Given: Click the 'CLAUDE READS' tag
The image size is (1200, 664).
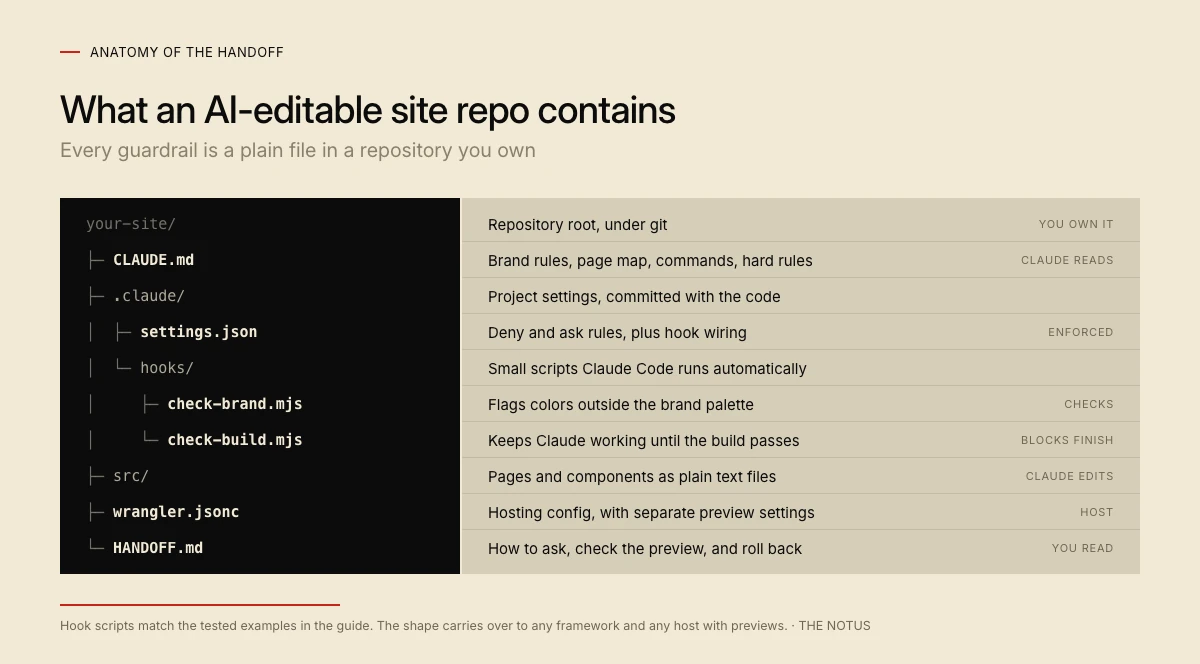Looking at the screenshot, I should (x=1067, y=260).
